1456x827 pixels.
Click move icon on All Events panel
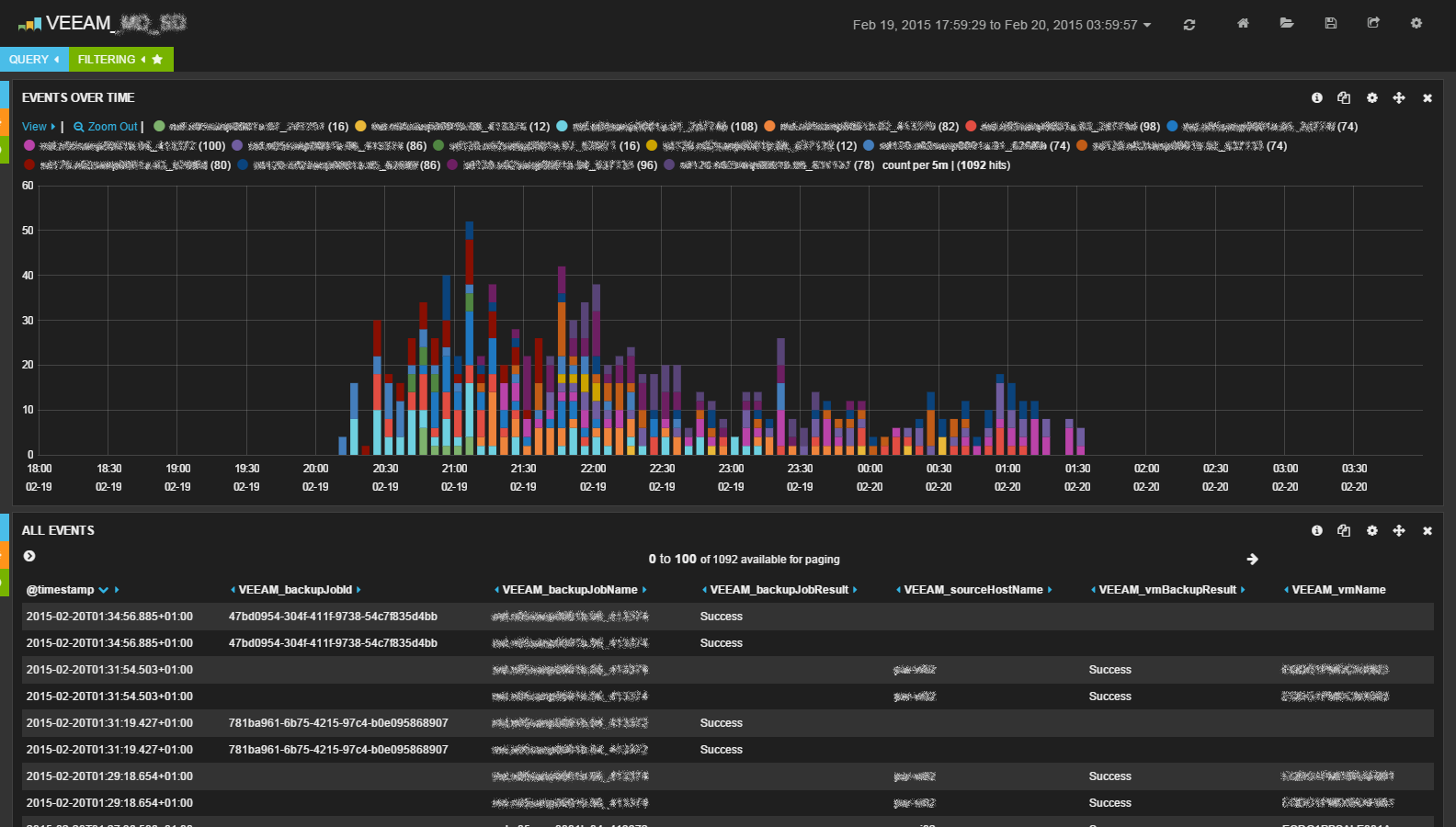tap(1399, 530)
